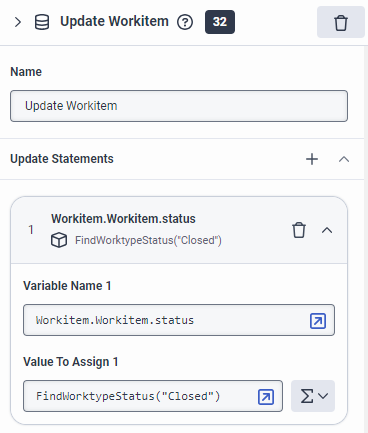This screenshot has width=368, height=433.
Task: Click the Value To Assign 1 label
Action: coord(71,362)
